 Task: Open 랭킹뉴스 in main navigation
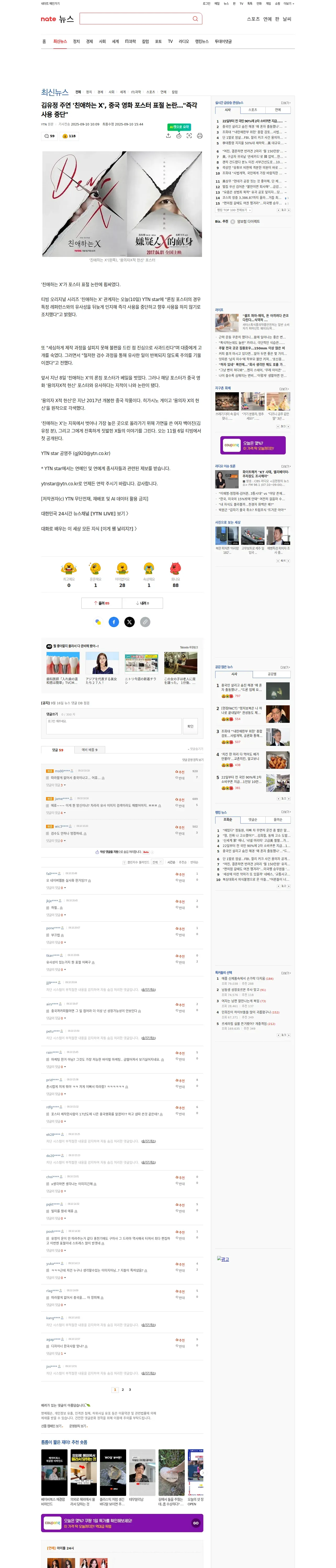click(x=201, y=41)
